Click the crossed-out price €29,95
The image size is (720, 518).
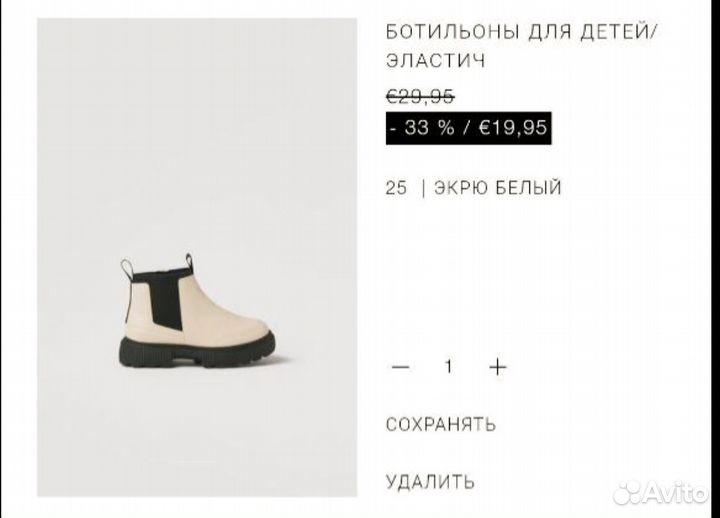pos(420,96)
